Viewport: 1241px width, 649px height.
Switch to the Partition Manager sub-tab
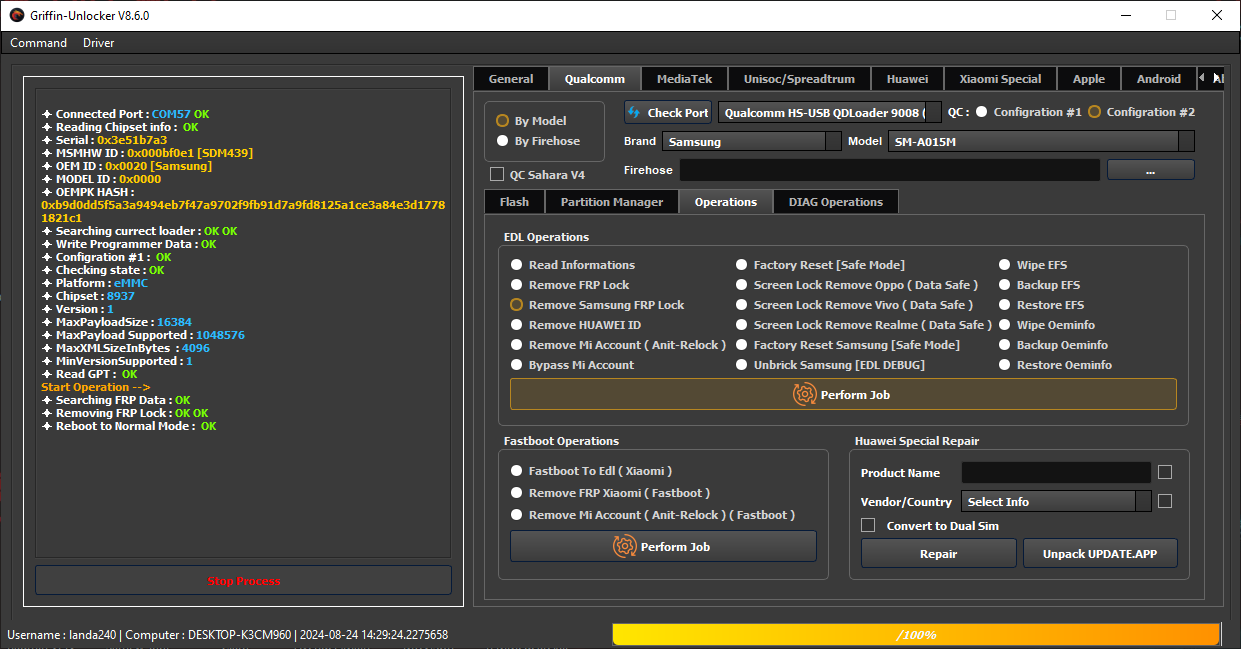612,202
